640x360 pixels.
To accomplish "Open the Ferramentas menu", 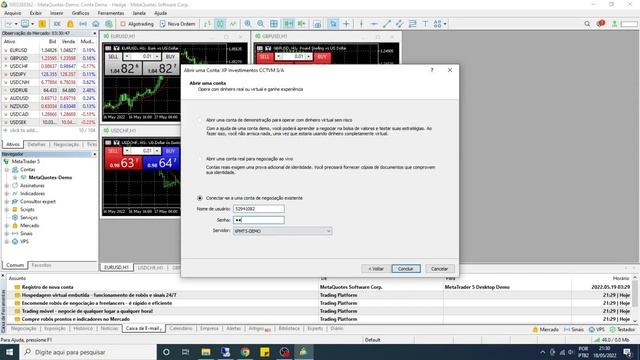I will 111,13.
